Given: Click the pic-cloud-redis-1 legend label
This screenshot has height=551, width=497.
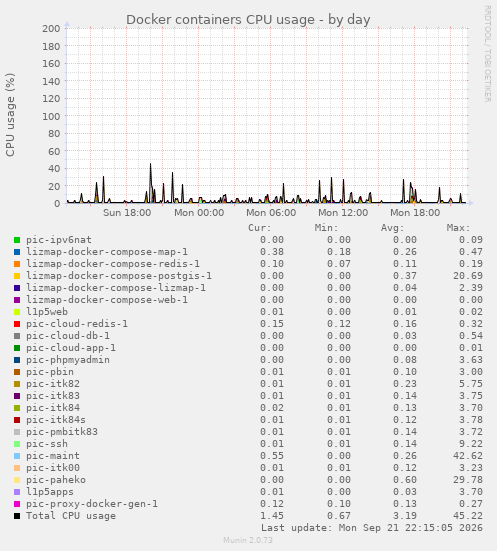Looking at the screenshot, I should tap(77, 324).
